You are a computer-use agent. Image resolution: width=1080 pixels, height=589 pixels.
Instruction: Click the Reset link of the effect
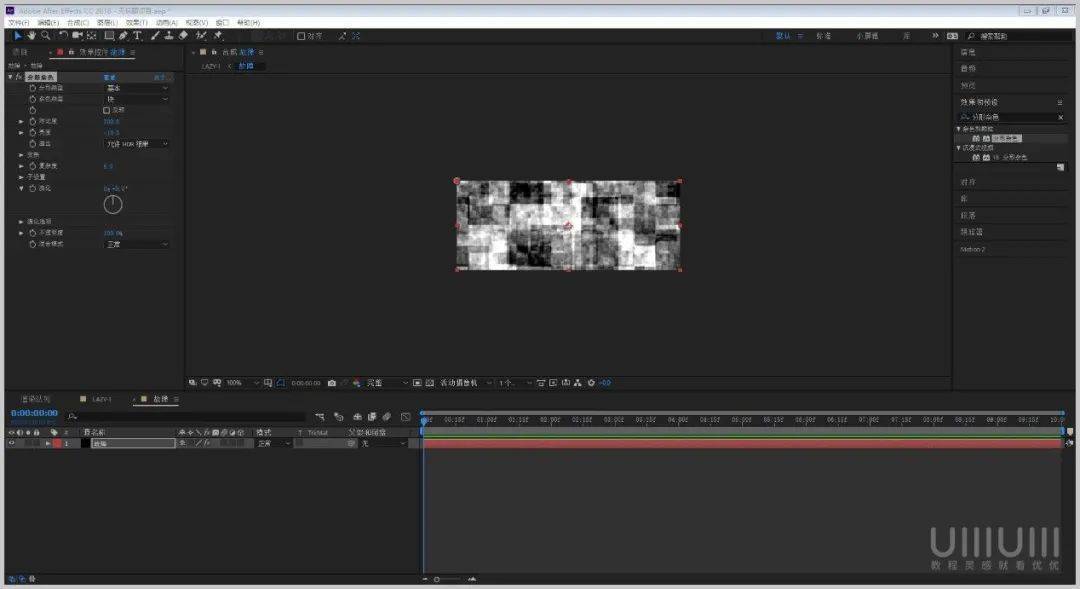pyautogui.click(x=110, y=77)
